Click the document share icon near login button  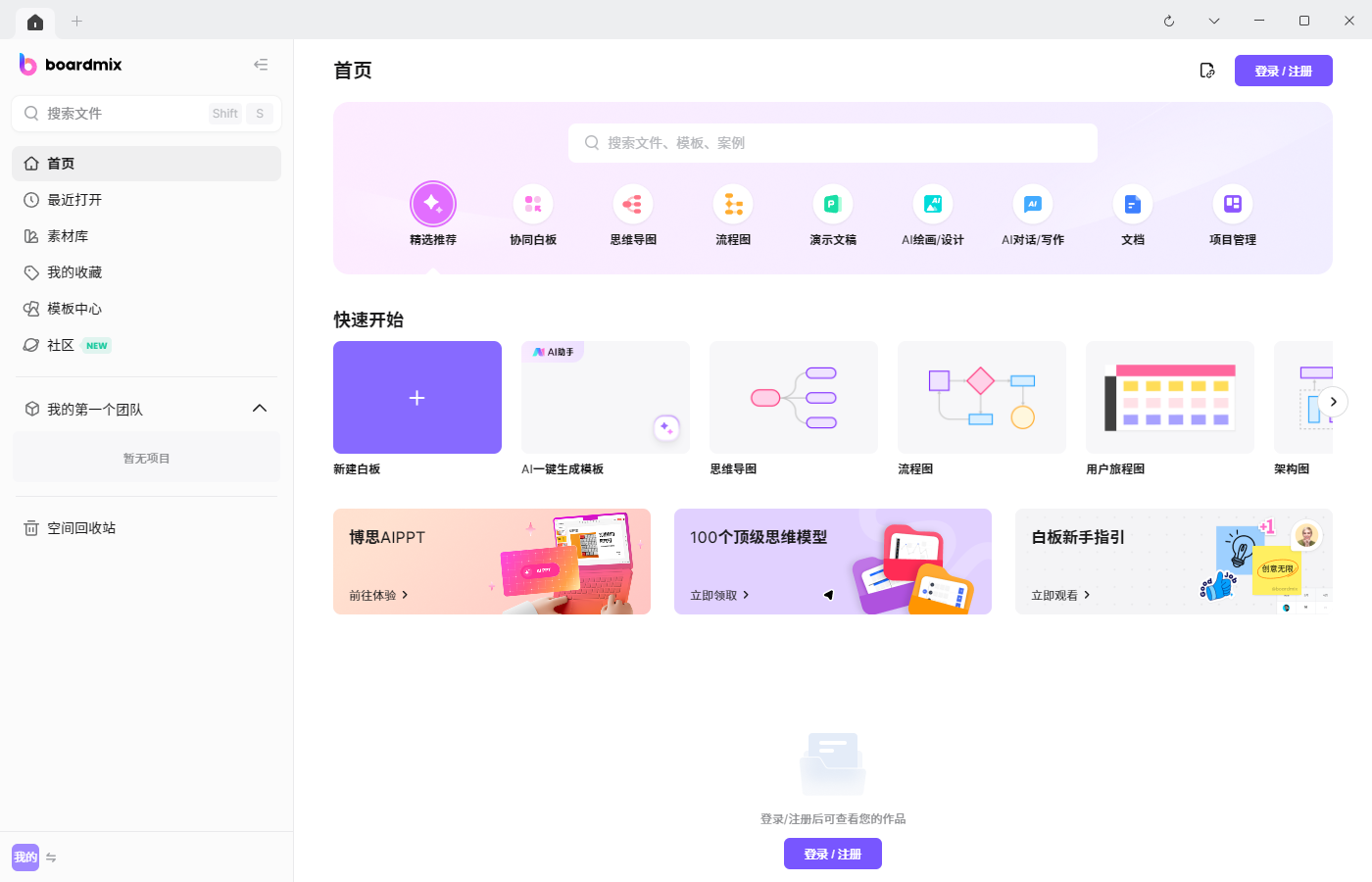click(1206, 70)
